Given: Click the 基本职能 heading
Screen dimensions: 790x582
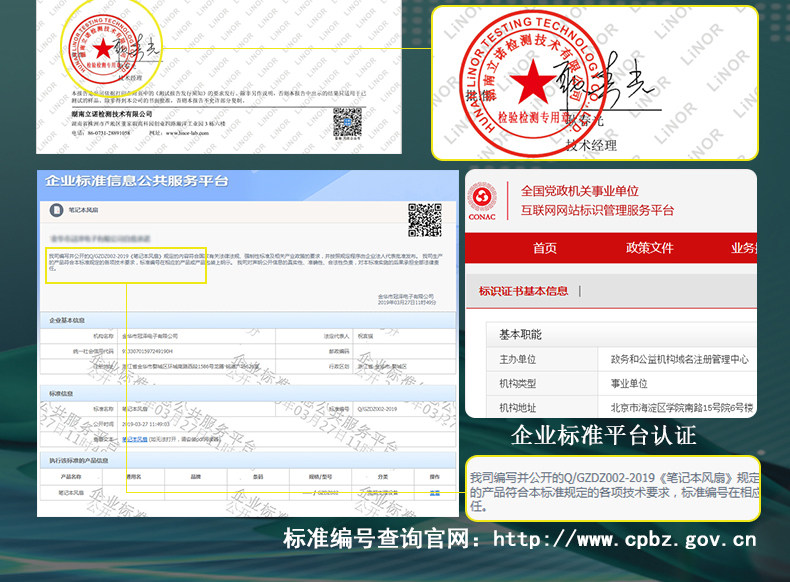Looking at the screenshot, I should (520, 335).
